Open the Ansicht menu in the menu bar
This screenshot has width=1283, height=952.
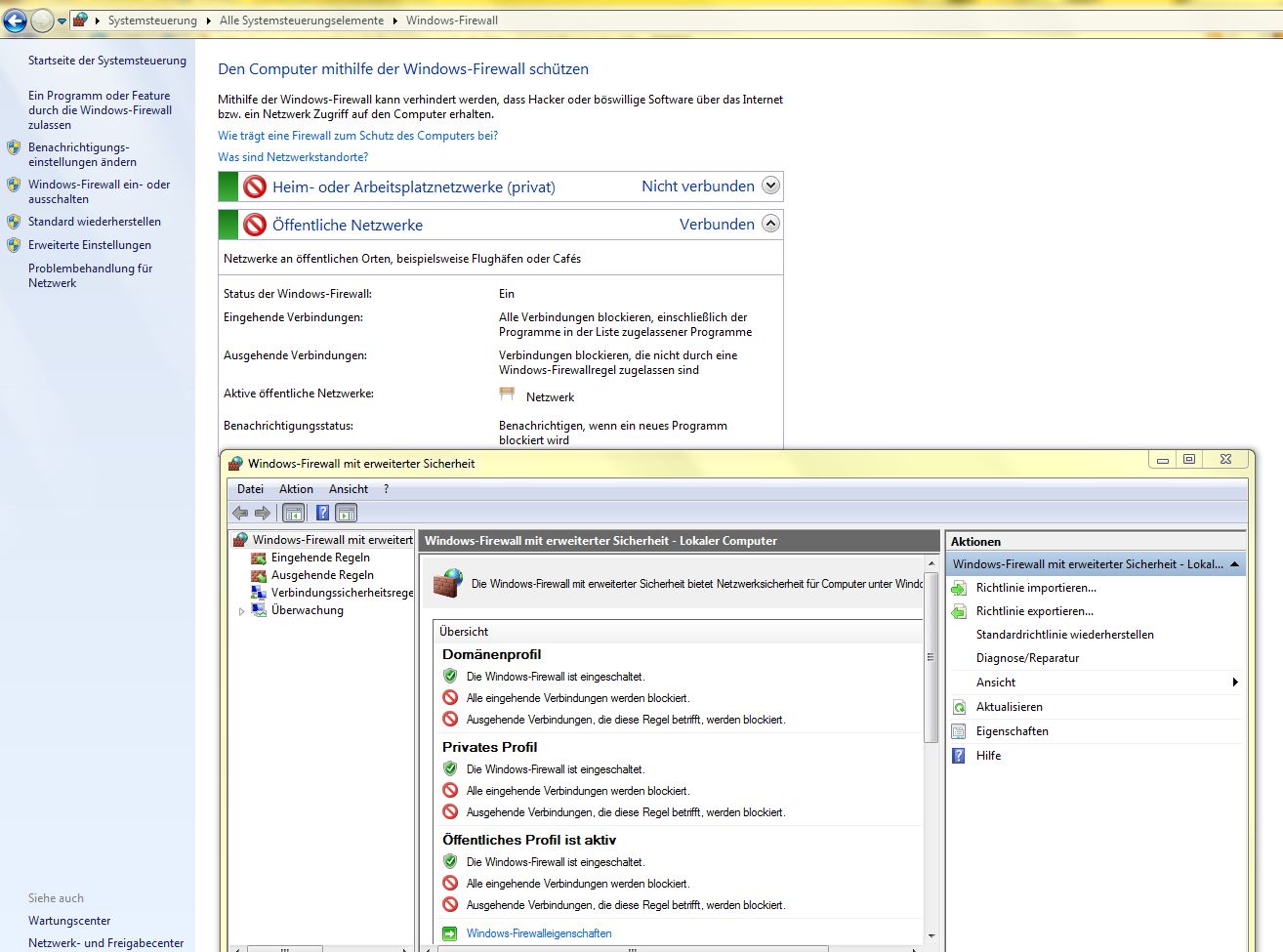click(349, 489)
